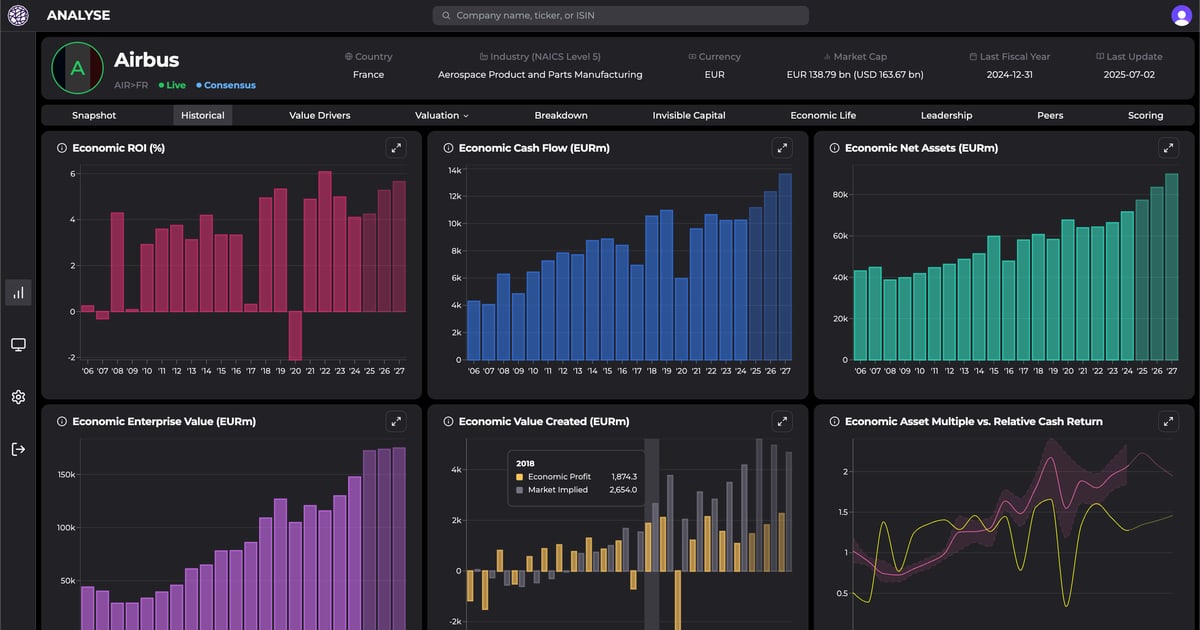Expand the Economic ROI chart fullscreen

pos(396,148)
